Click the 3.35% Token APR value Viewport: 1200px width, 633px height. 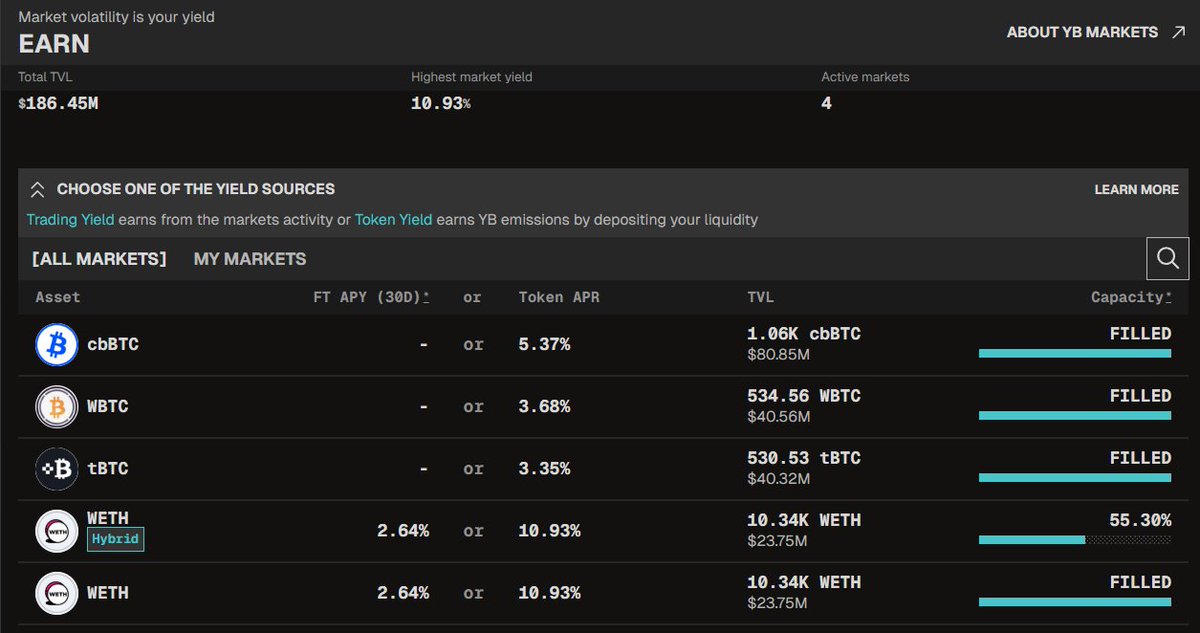tap(544, 468)
